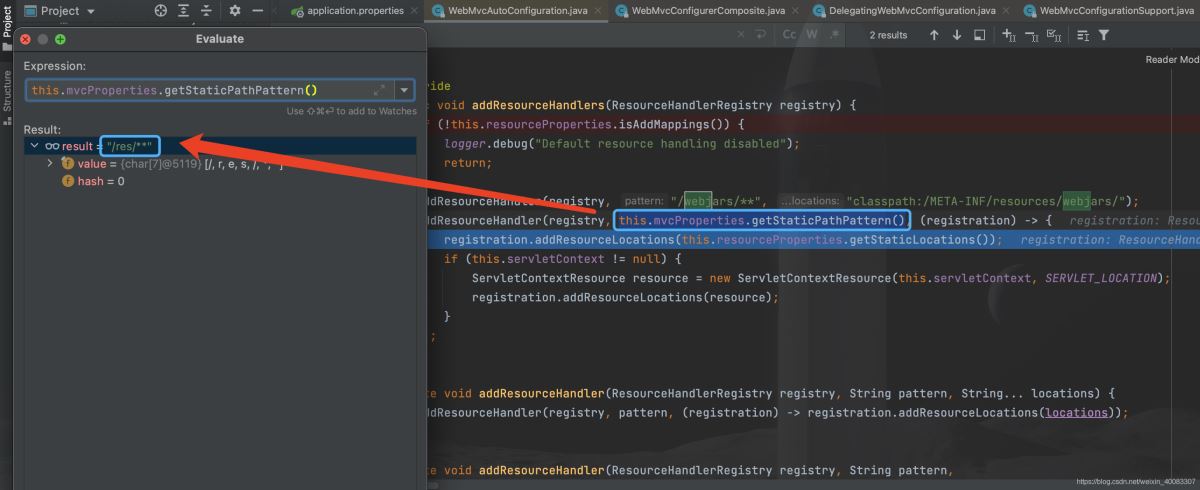Toggle Match Case (Cc) in search bar
Screen dimensions: 1200x490
(789, 35)
